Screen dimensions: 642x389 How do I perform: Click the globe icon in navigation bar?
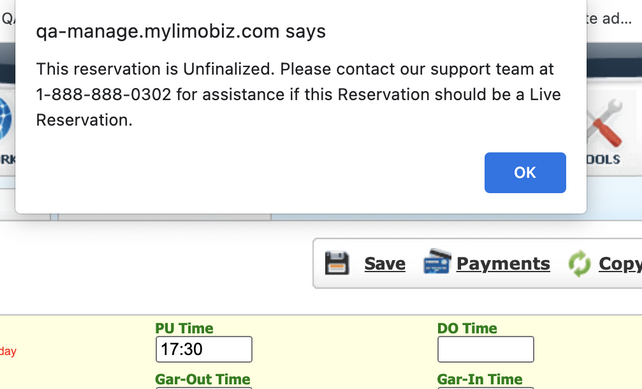click(x=6, y=119)
